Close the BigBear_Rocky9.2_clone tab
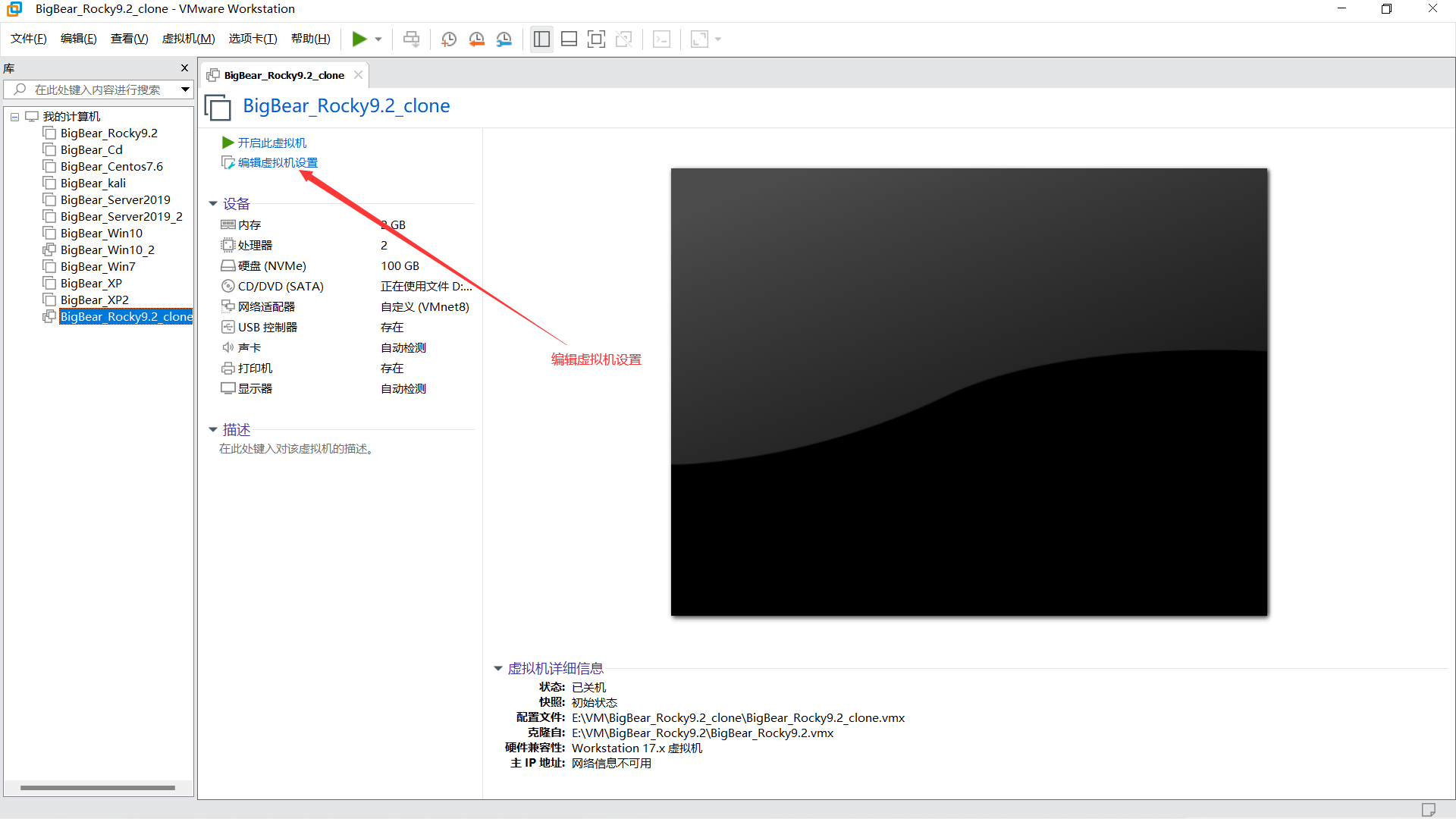The height and width of the screenshot is (819, 1456). click(358, 75)
